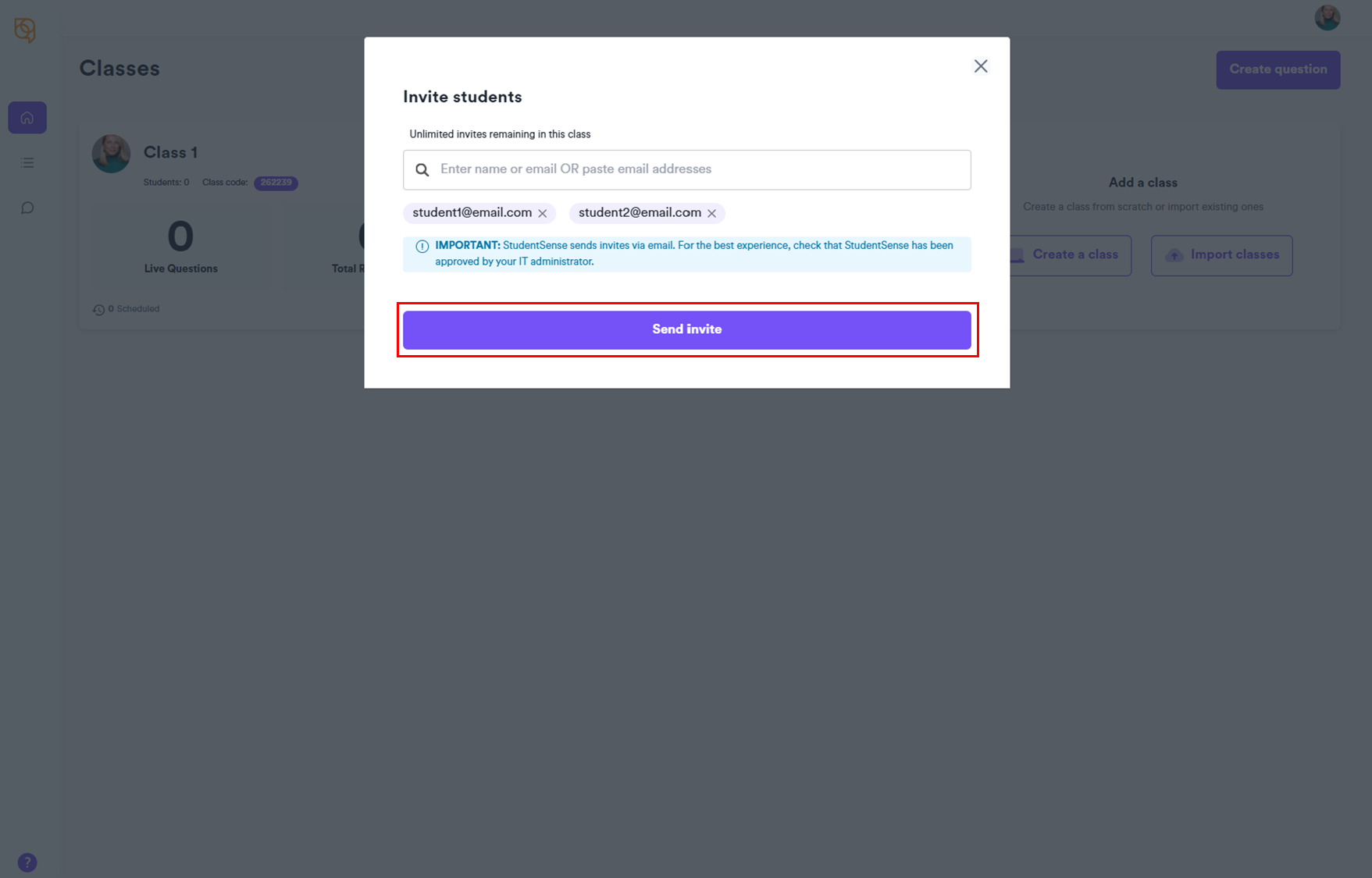Click the class code 262239 badge

[276, 183]
